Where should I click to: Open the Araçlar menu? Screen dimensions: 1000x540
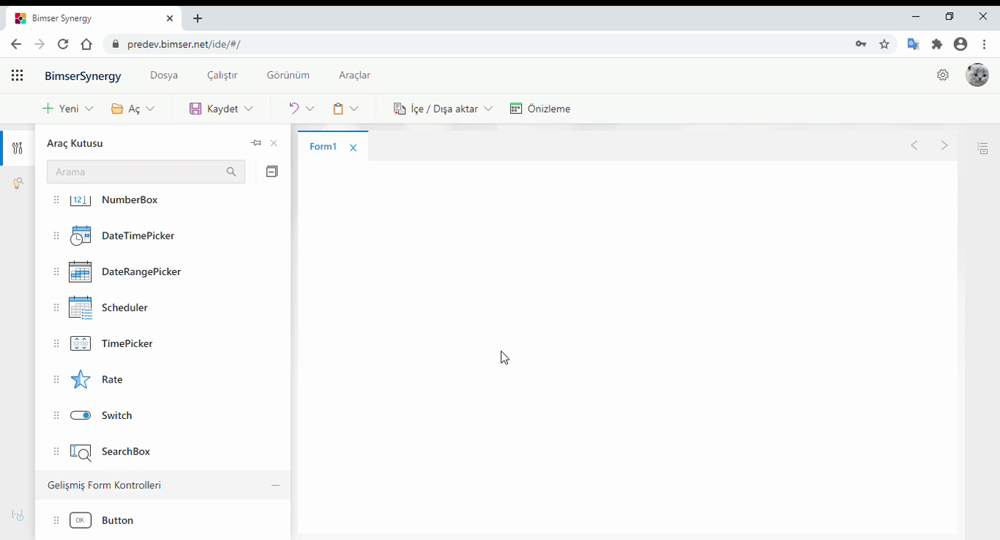[354, 76]
